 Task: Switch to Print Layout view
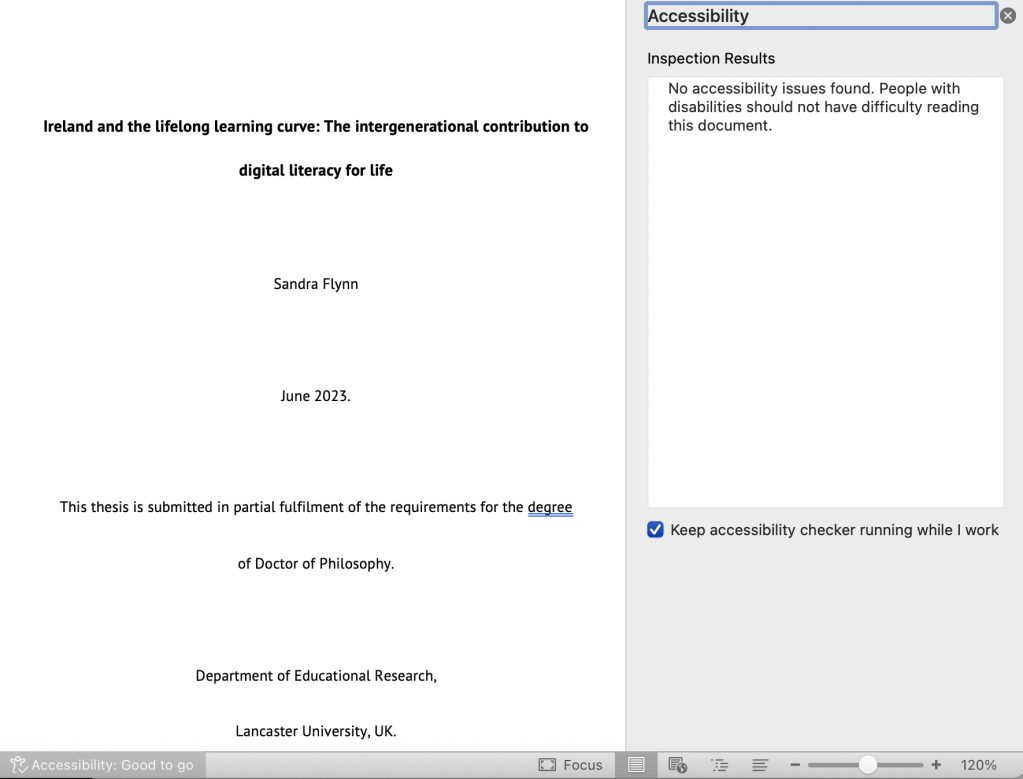[635, 765]
